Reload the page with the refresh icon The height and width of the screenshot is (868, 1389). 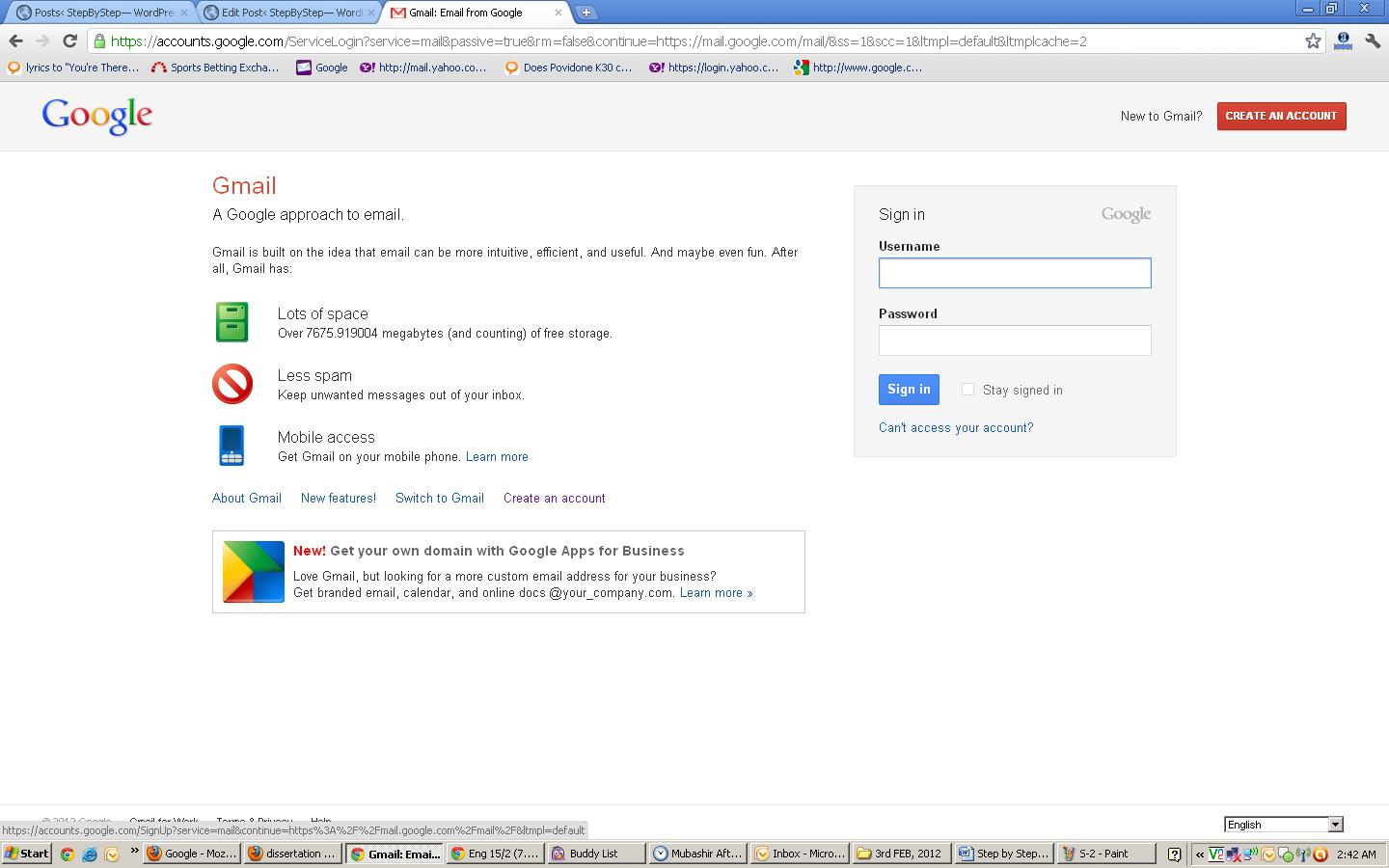[69, 41]
